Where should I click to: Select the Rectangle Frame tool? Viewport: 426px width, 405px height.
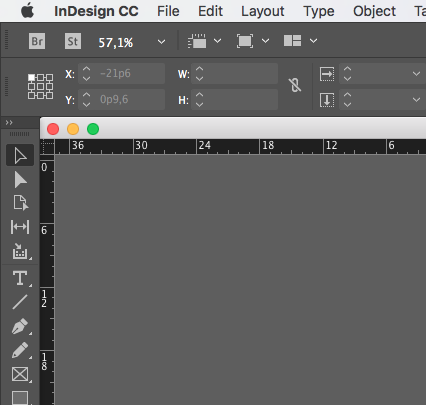click(20, 374)
